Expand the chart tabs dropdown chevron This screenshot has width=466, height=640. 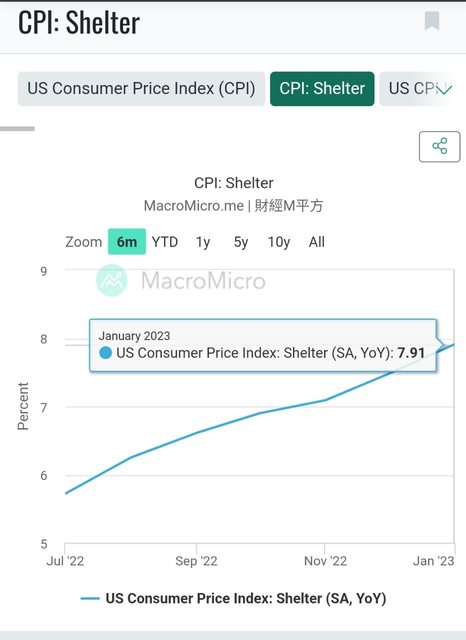445,89
